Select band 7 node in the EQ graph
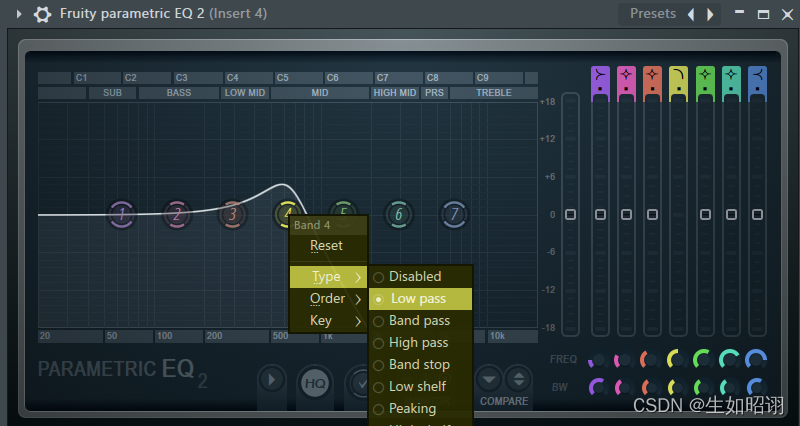800x426 pixels. pyautogui.click(x=454, y=214)
